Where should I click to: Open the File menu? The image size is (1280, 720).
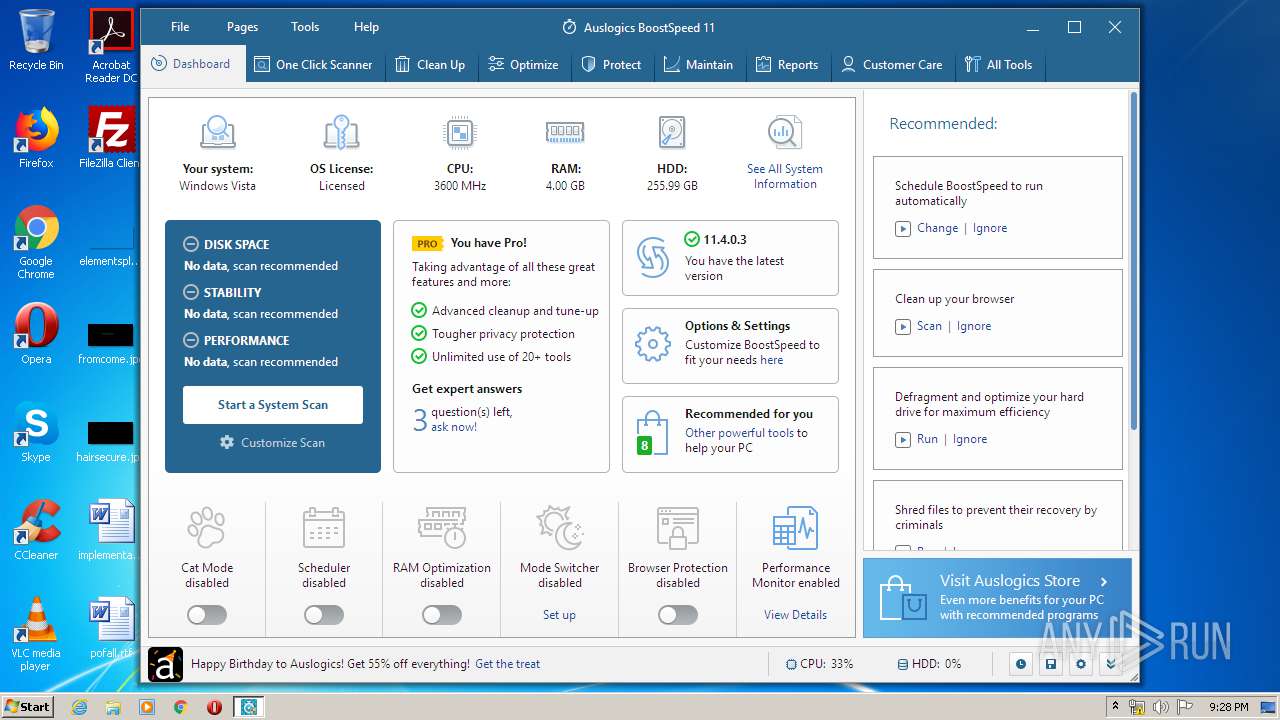(180, 27)
